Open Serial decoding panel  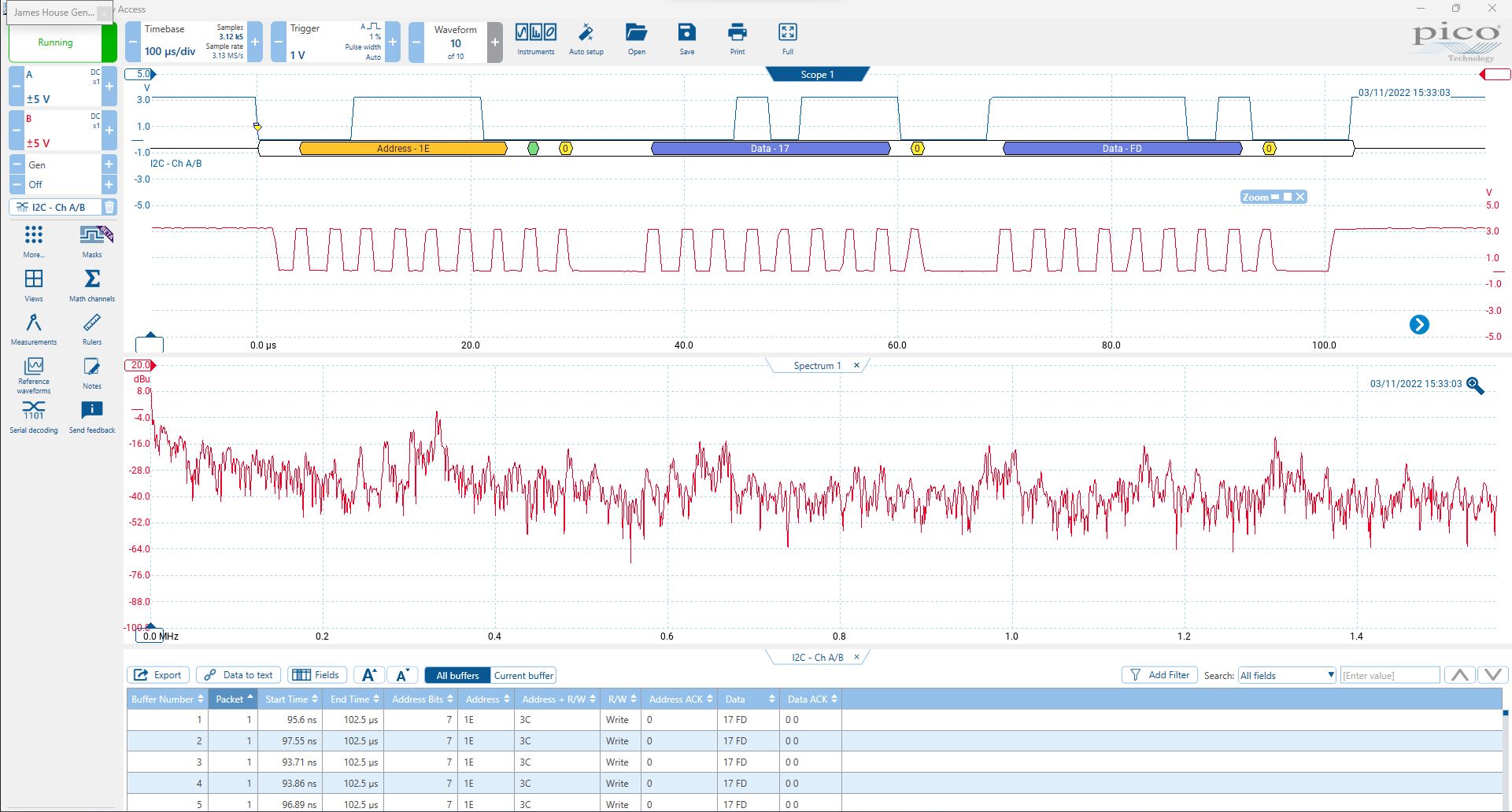point(33,417)
